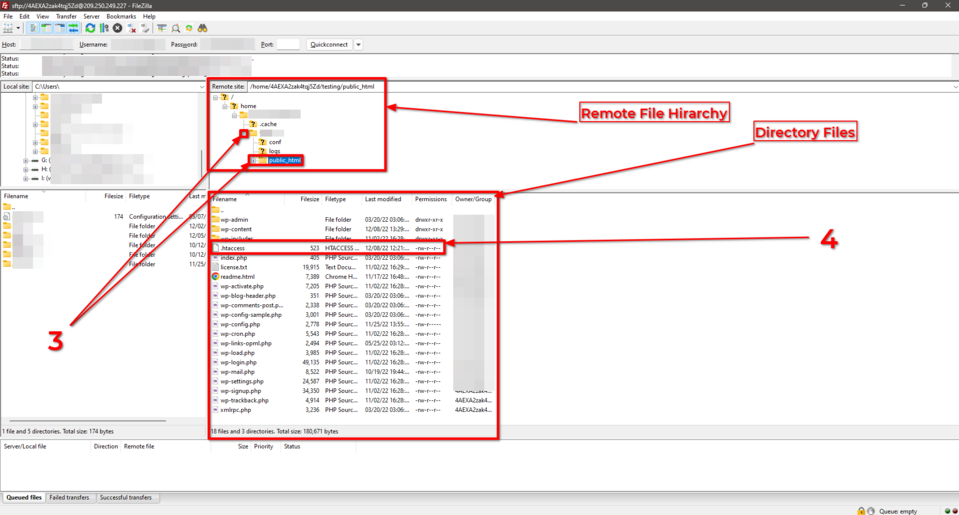Open the Site Manager icon

pyautogui.click(x=8, y=28)
